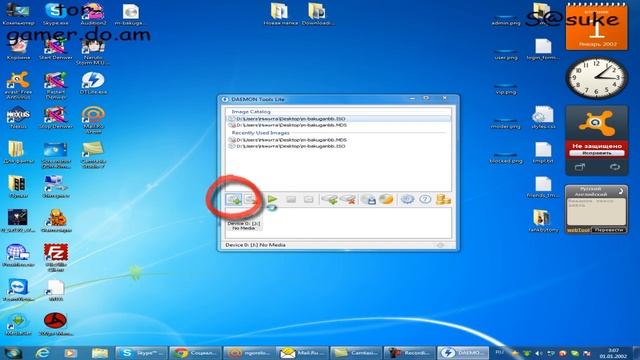Click the Unmount toolbar icon
This screenshot has width=640, height=360.
(x=291, y=199)
